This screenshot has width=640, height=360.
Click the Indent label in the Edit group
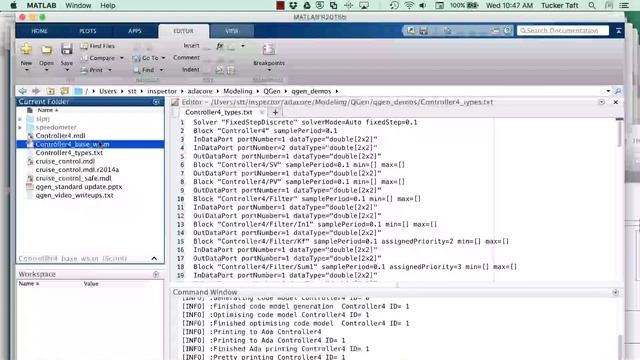[191, 69]
